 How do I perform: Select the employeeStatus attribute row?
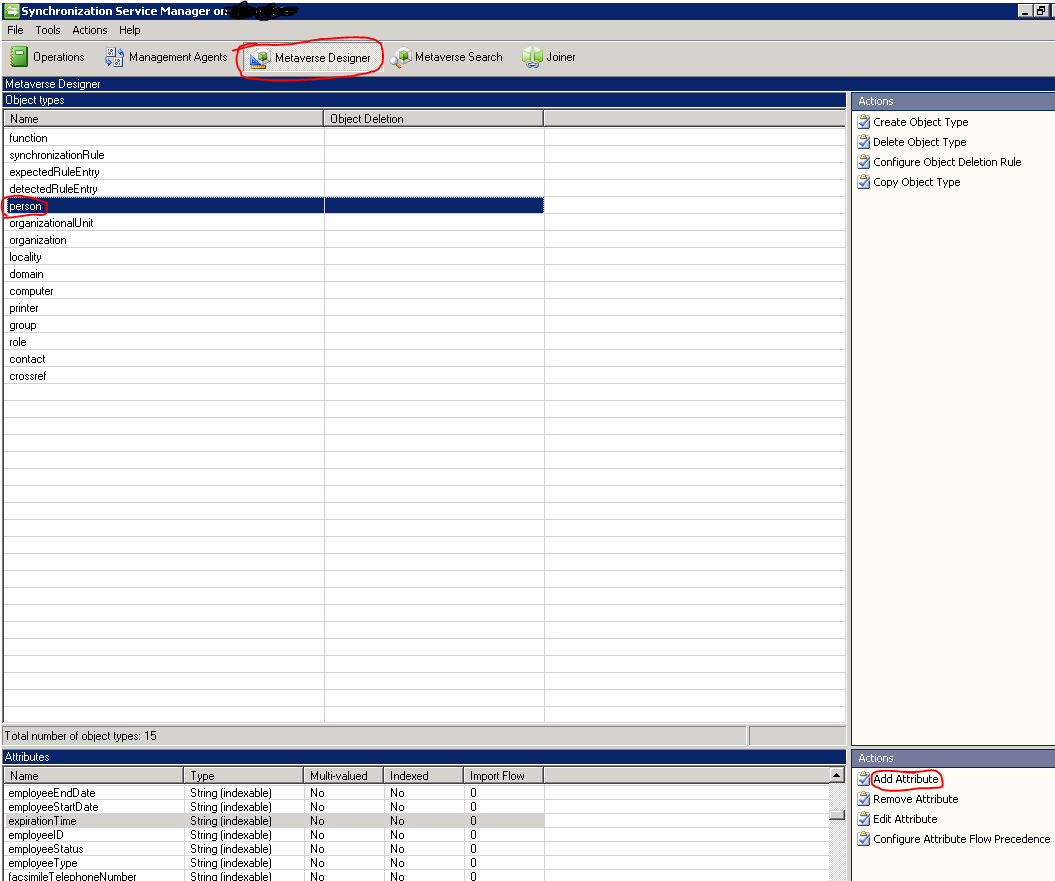(x=274, y=849)
